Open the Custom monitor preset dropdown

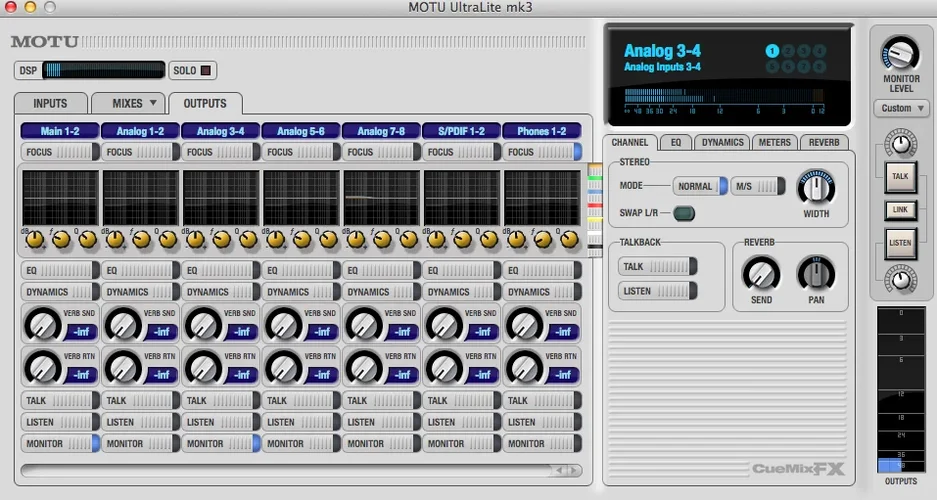tap(901, 108)
